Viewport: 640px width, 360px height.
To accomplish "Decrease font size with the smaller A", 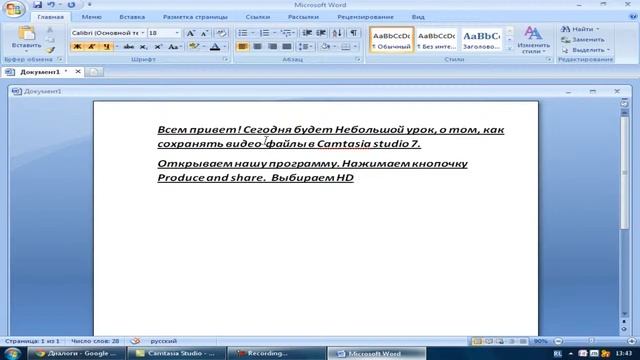I will coord(204,33).
